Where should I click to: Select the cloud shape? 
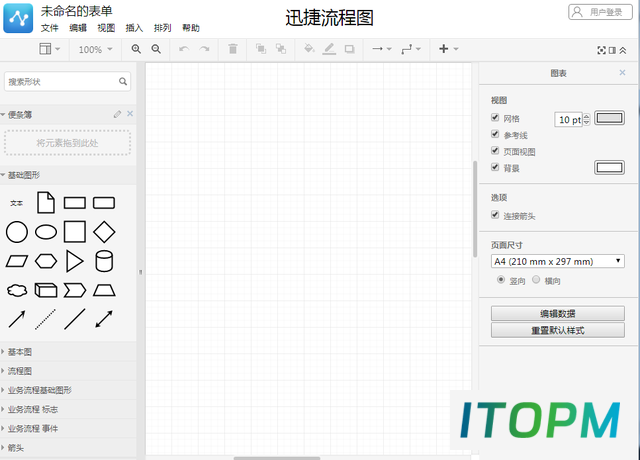(x=17, y=290)
